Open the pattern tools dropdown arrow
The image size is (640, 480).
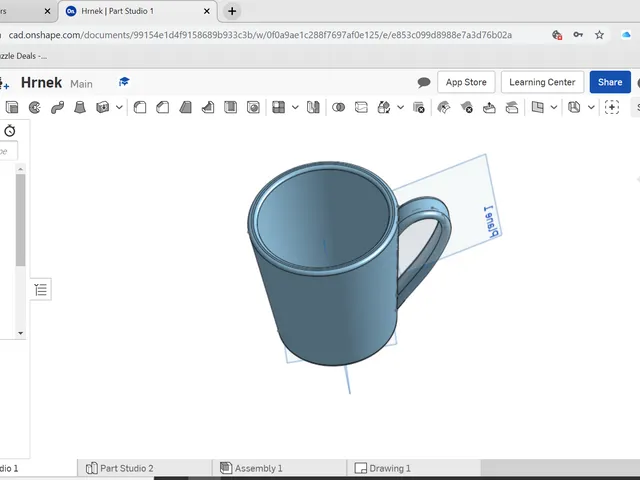295,107
